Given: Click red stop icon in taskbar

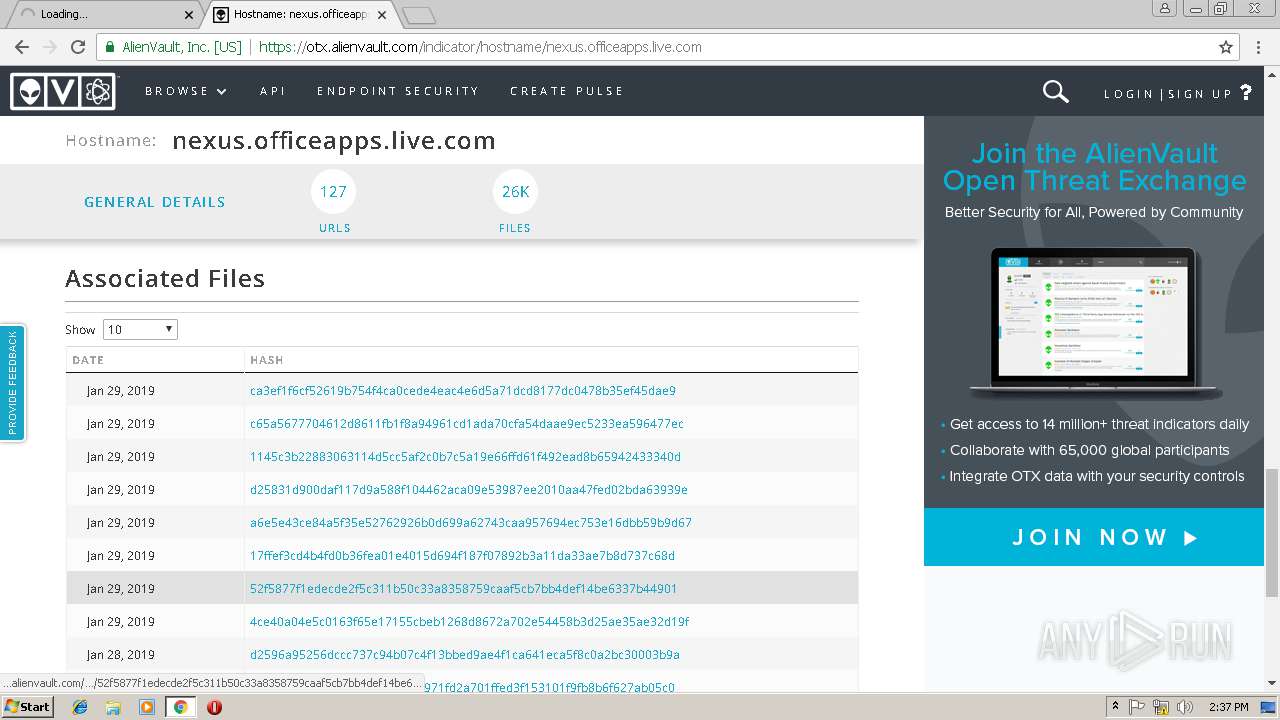Looking at the screenshot, I should [x=214, y=707].
